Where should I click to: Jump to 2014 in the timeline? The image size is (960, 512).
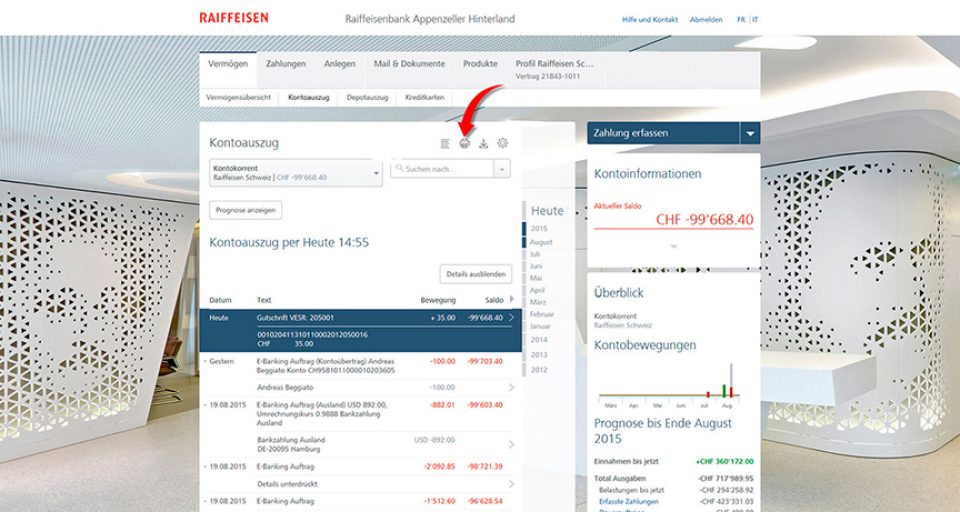coord(540,340)
